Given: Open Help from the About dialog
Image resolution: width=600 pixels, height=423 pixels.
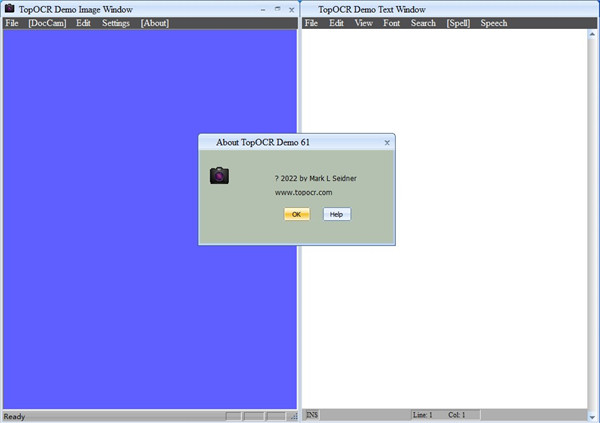Looking at the screenshot, I should pos(337,214).
